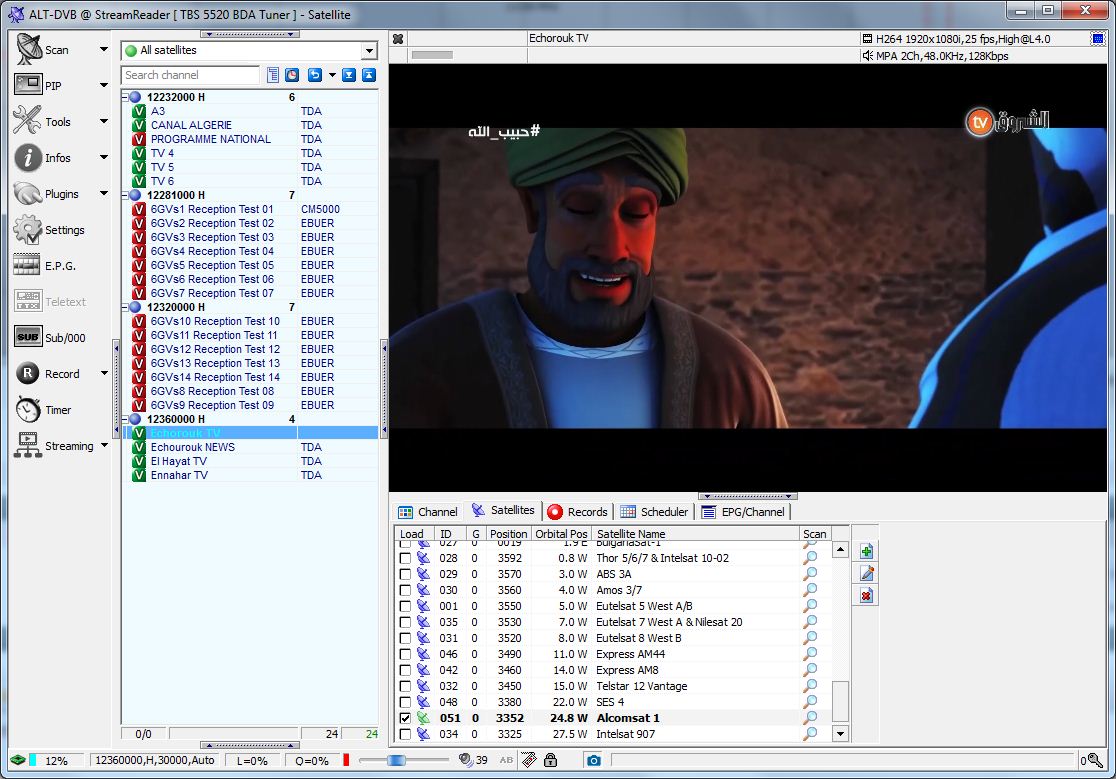The image size is (1116, 779).
Task: Check the Amos 3/7 load checkbox
Action: coord(405,590)
